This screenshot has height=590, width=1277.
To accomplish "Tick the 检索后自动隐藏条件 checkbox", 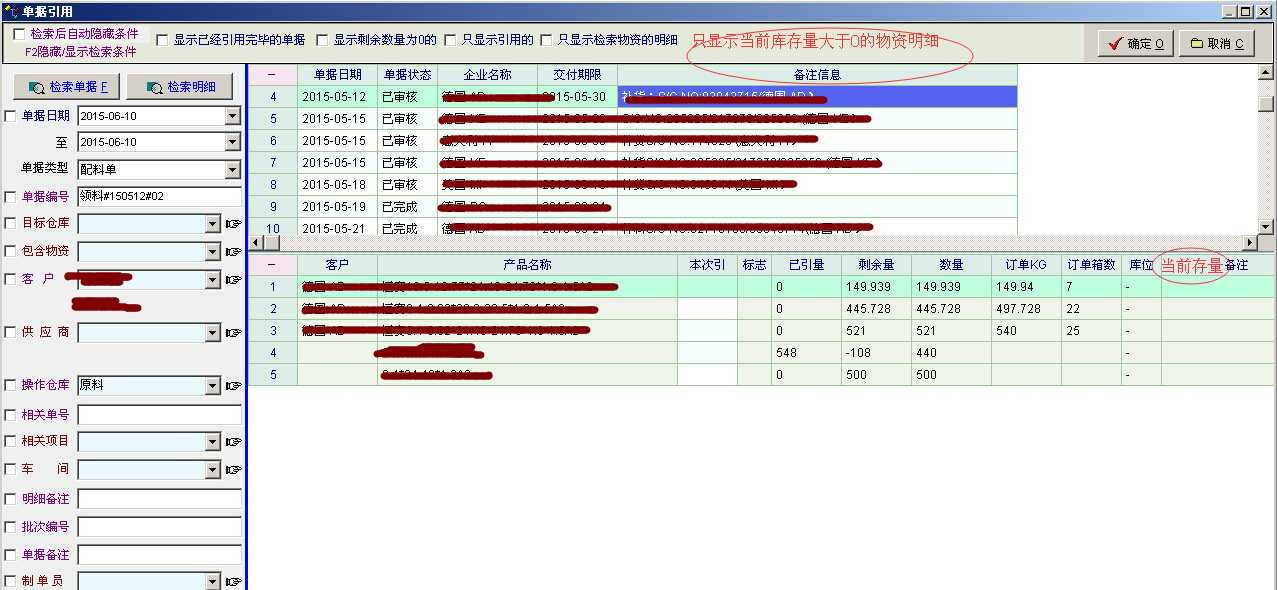I will click(x=19, y=34).
